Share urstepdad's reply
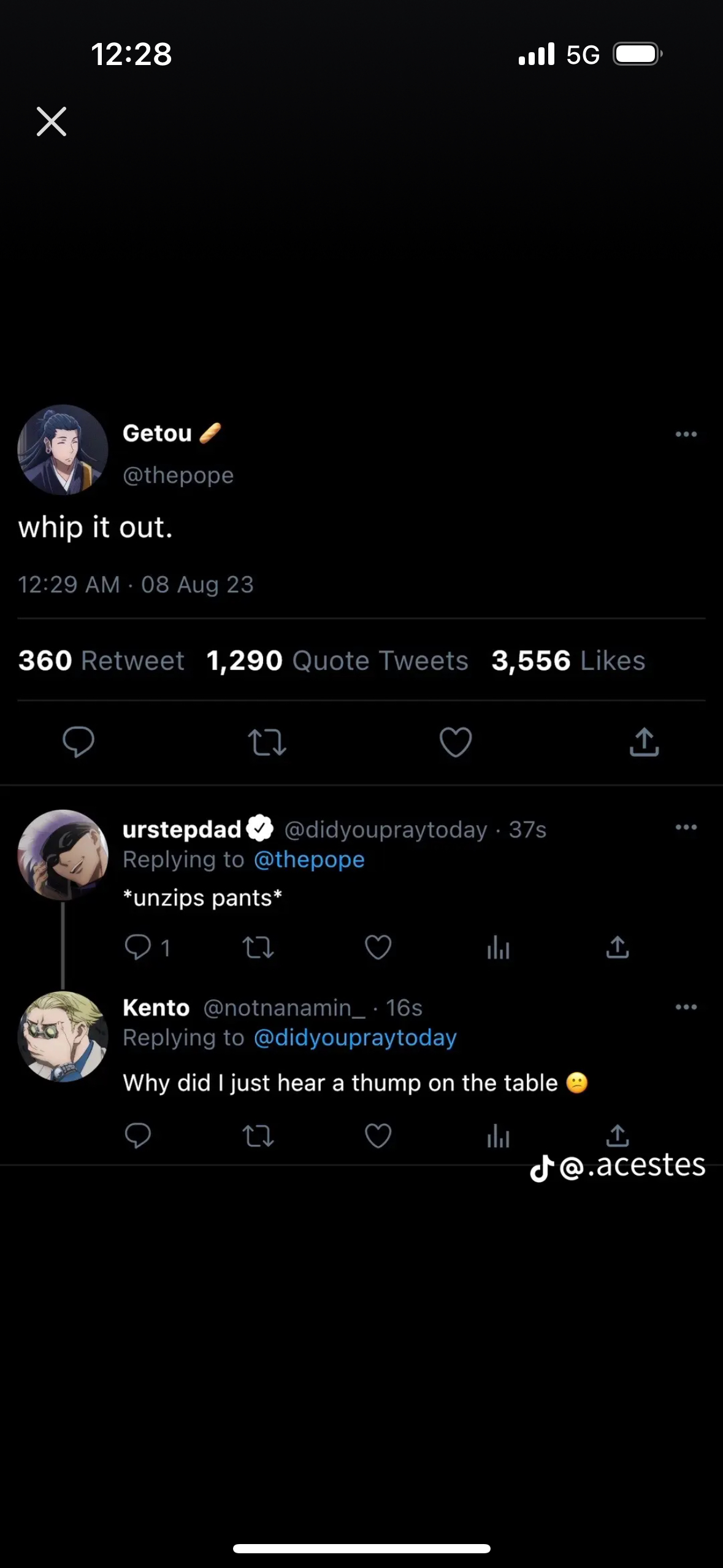 (618, 947)
